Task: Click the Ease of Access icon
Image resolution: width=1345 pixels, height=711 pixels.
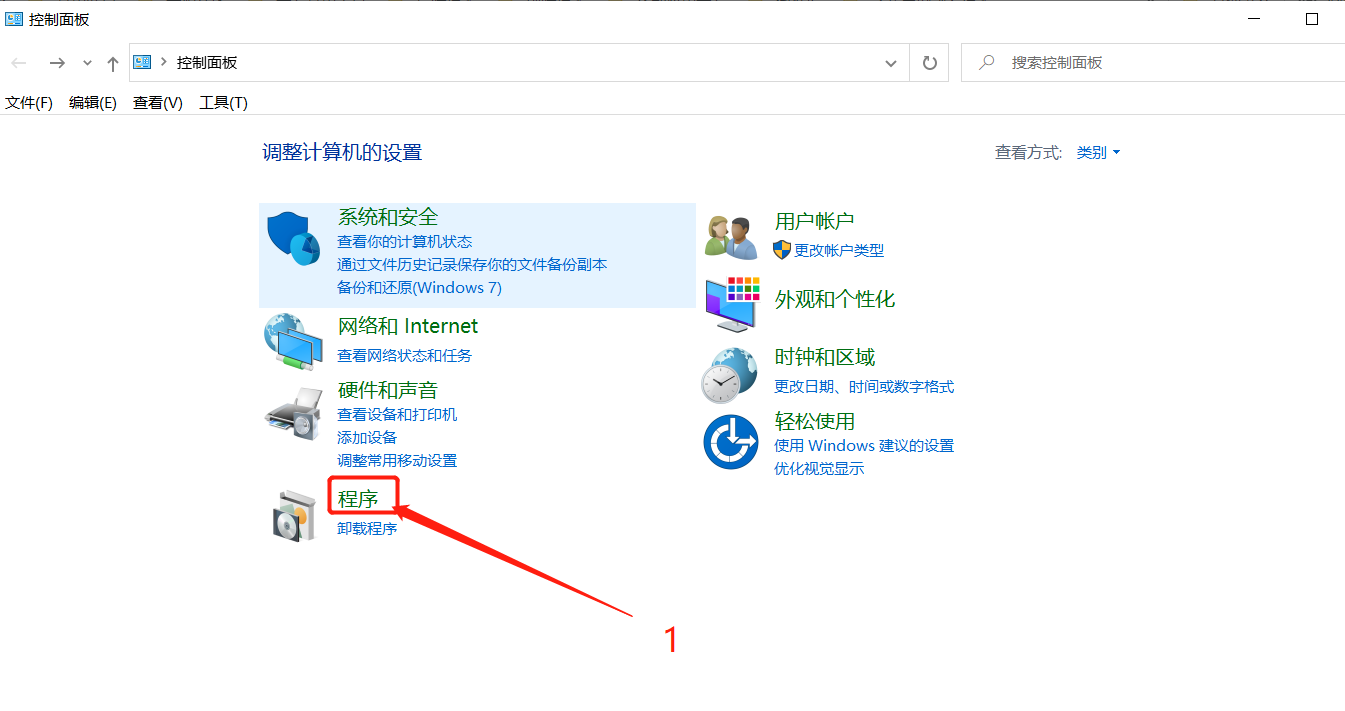Action: tap(731, 442)
